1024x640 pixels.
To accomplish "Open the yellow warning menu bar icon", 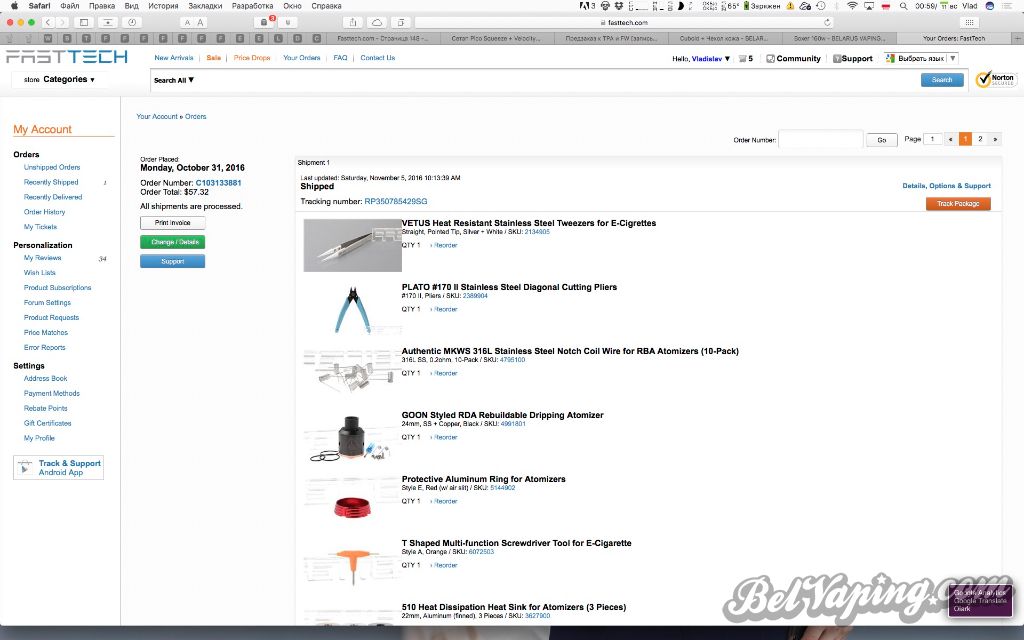I will [790, 5].
